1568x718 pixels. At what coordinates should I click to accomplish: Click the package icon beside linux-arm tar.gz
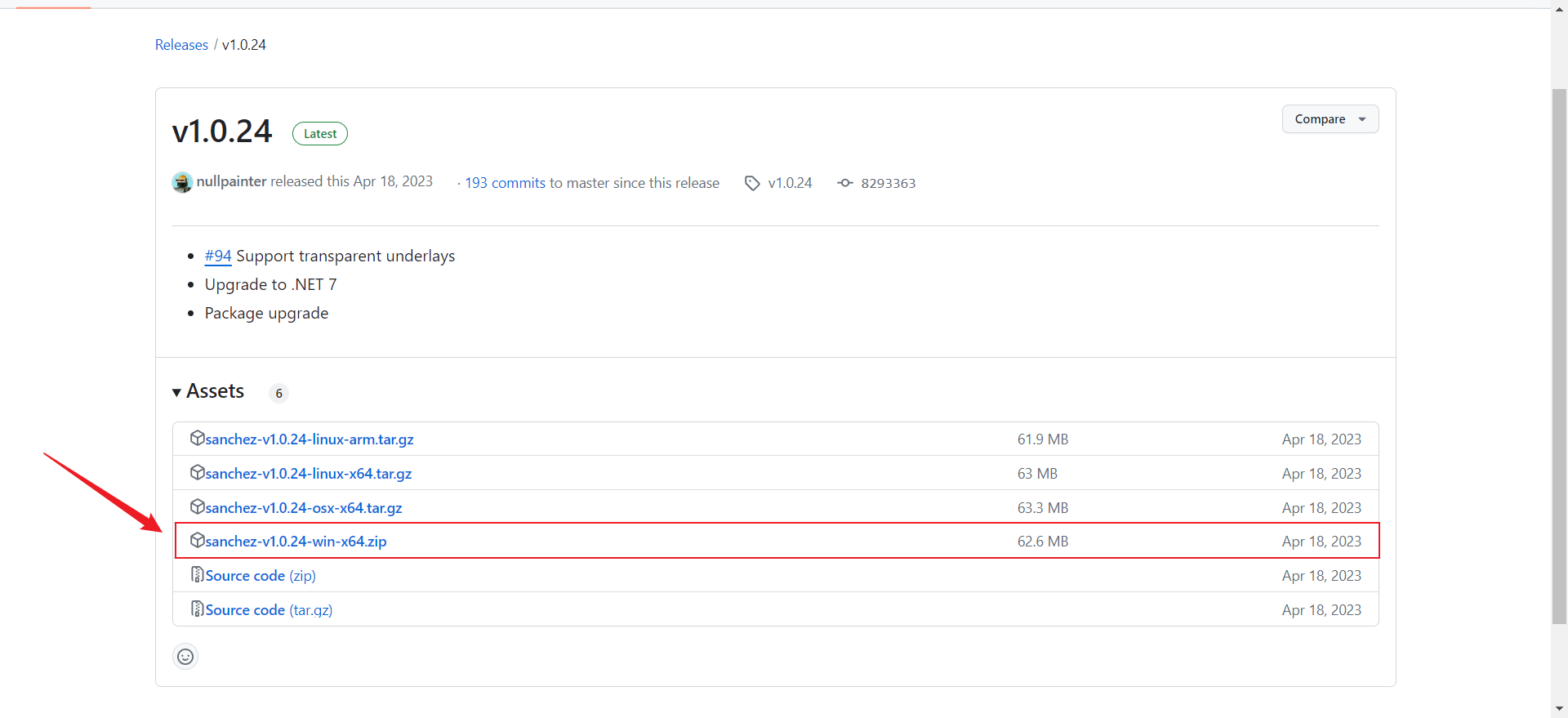pyautogui.click(x=197, y=439)
